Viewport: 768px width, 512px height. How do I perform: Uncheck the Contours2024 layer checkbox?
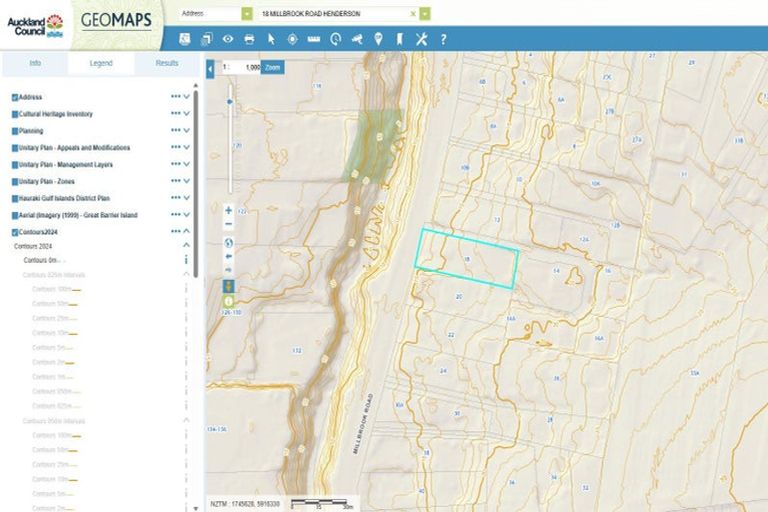tap(15, 232)
